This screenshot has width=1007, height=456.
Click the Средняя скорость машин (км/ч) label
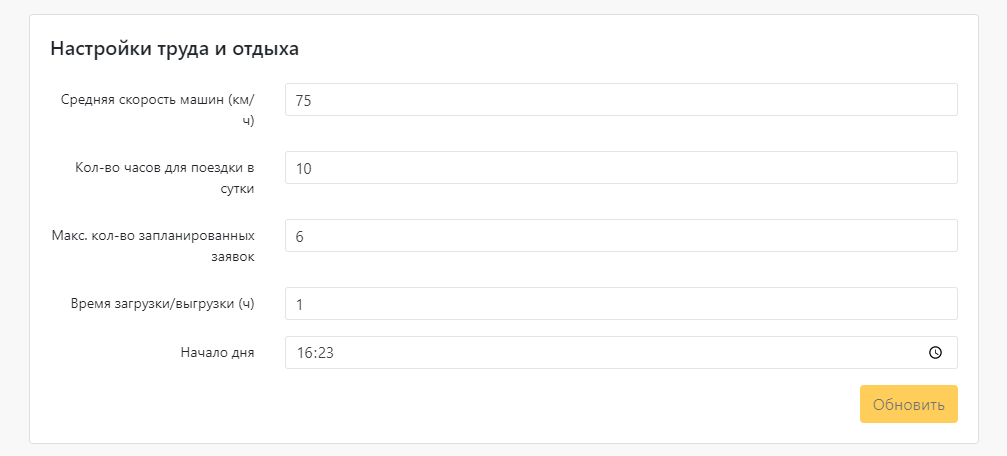pyautogui.click(x=157, y=109)
